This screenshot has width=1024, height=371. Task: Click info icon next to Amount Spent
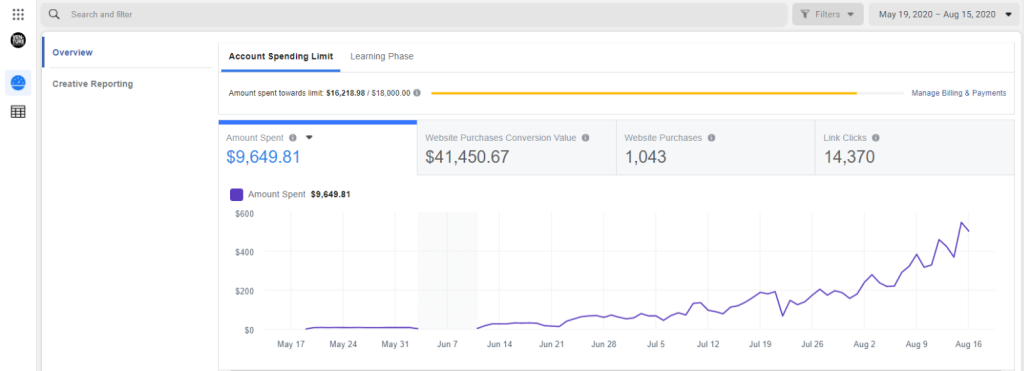tap(293, 138)
